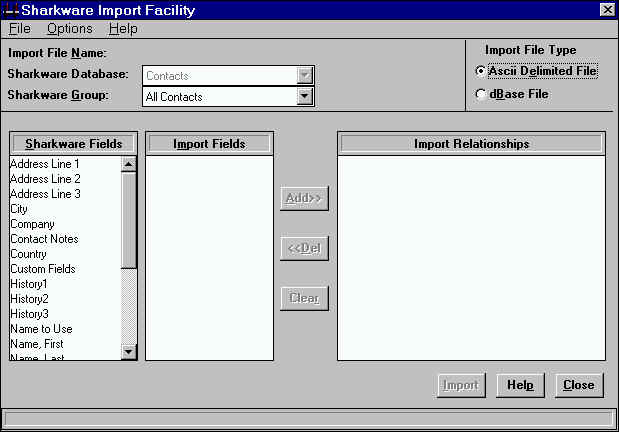Open the Help menu

[x=123, y=29]
